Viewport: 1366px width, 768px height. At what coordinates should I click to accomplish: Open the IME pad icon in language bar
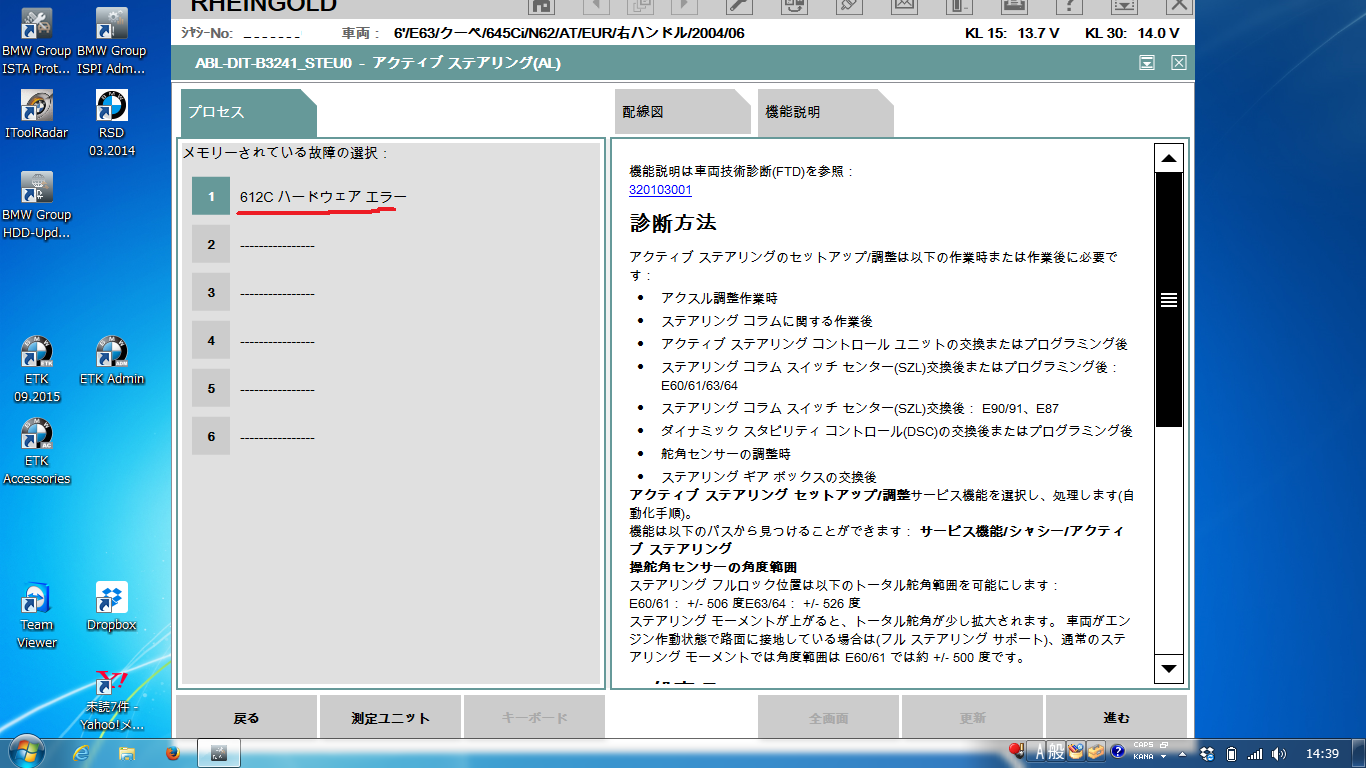[x=1076, y=752]
